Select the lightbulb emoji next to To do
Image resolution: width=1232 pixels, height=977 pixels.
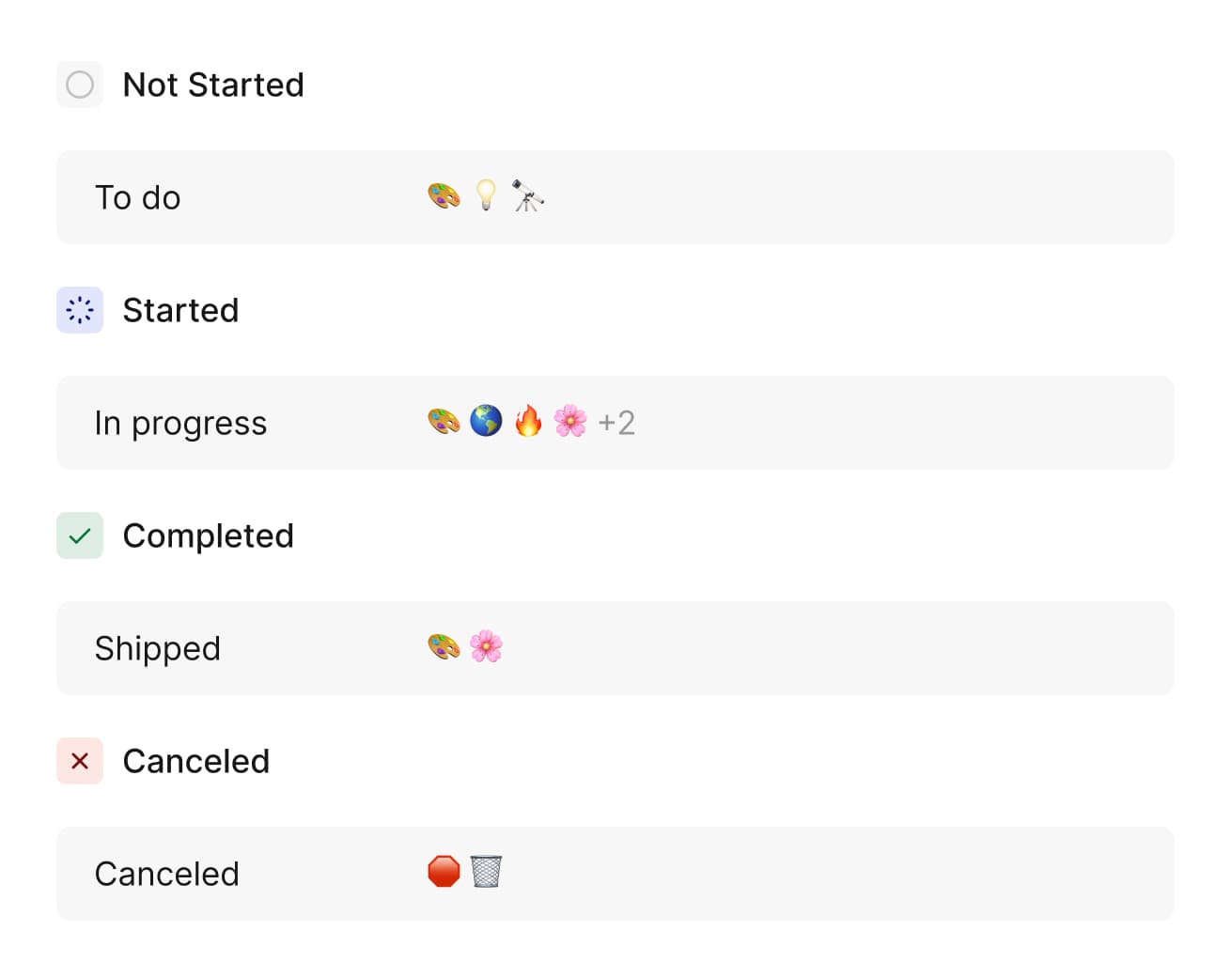486,195
